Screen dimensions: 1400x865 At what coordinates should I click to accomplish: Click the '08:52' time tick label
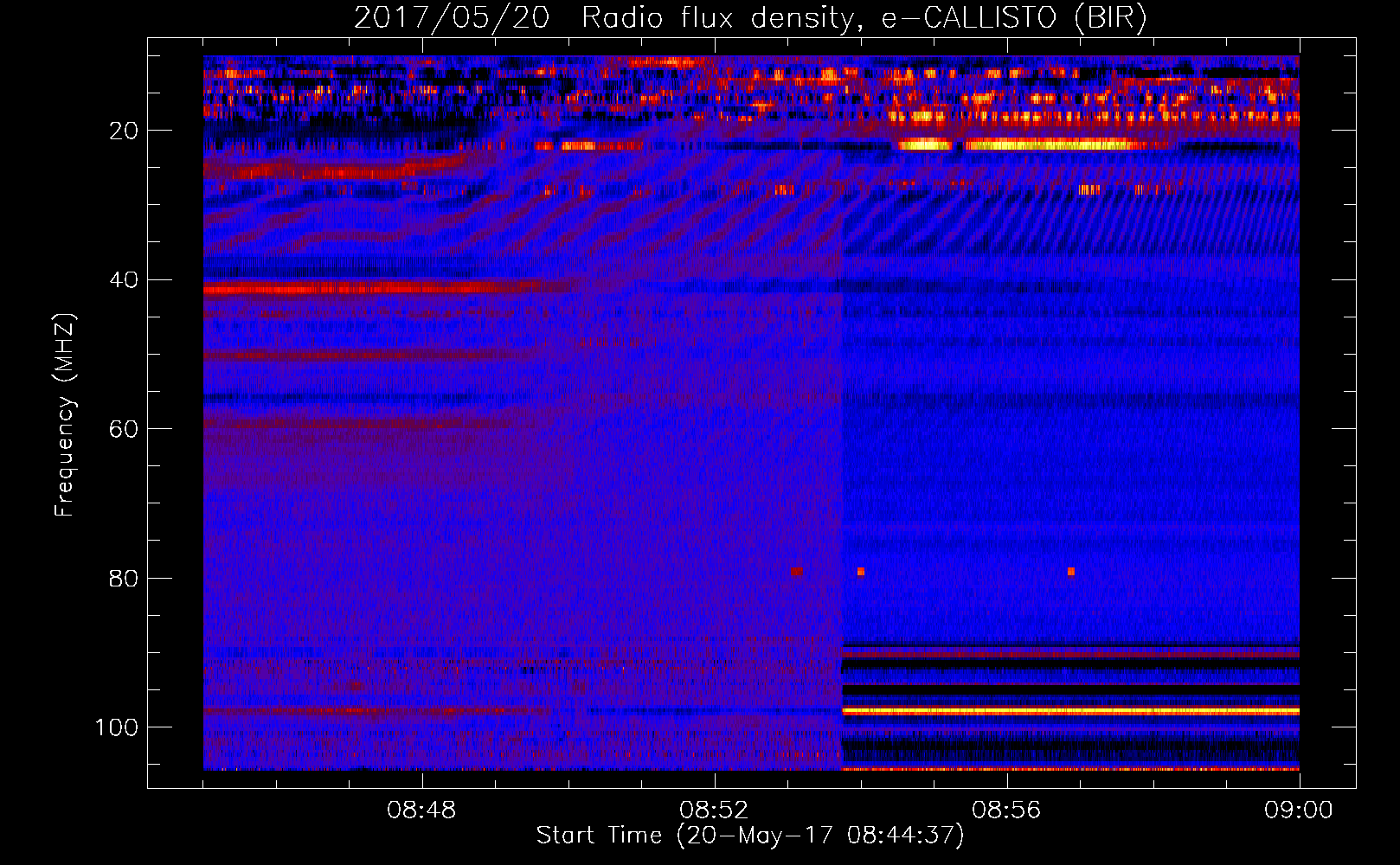714,811
